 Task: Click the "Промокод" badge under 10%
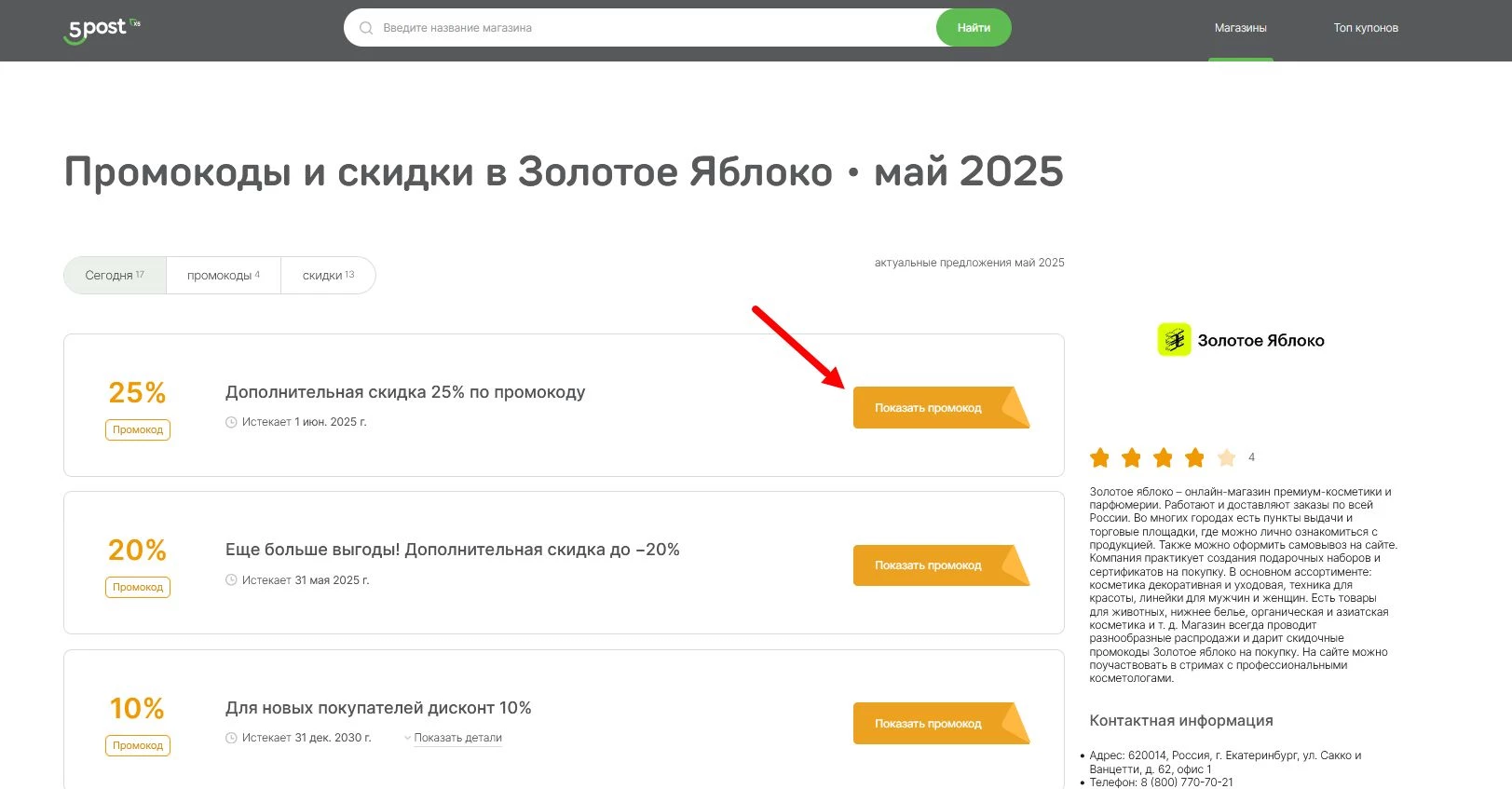point(137,745)
